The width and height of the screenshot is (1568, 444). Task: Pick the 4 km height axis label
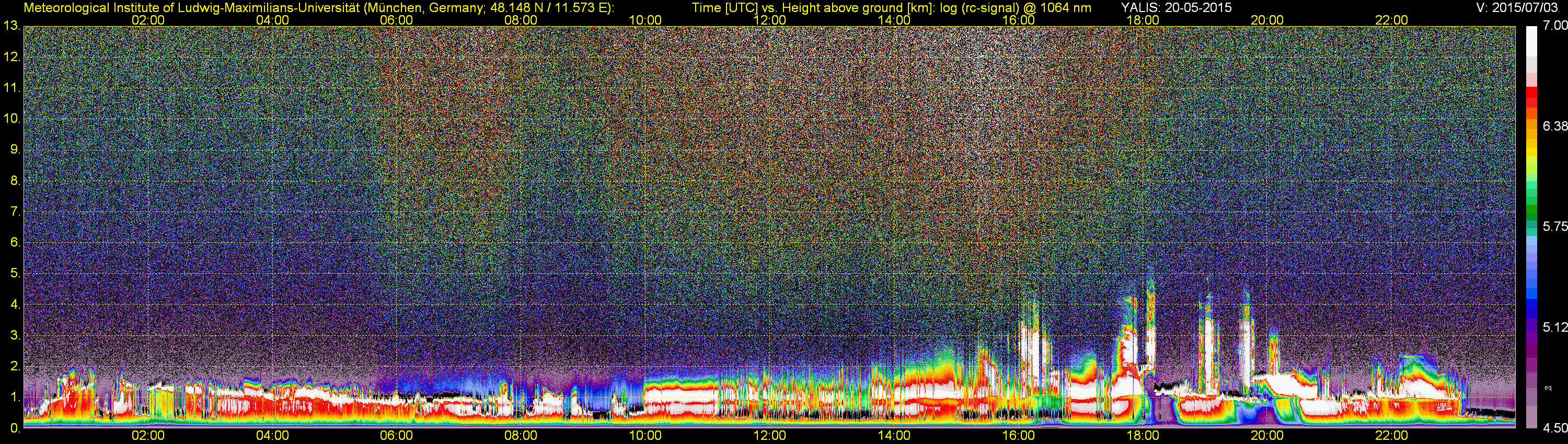[x=15, y=304]
